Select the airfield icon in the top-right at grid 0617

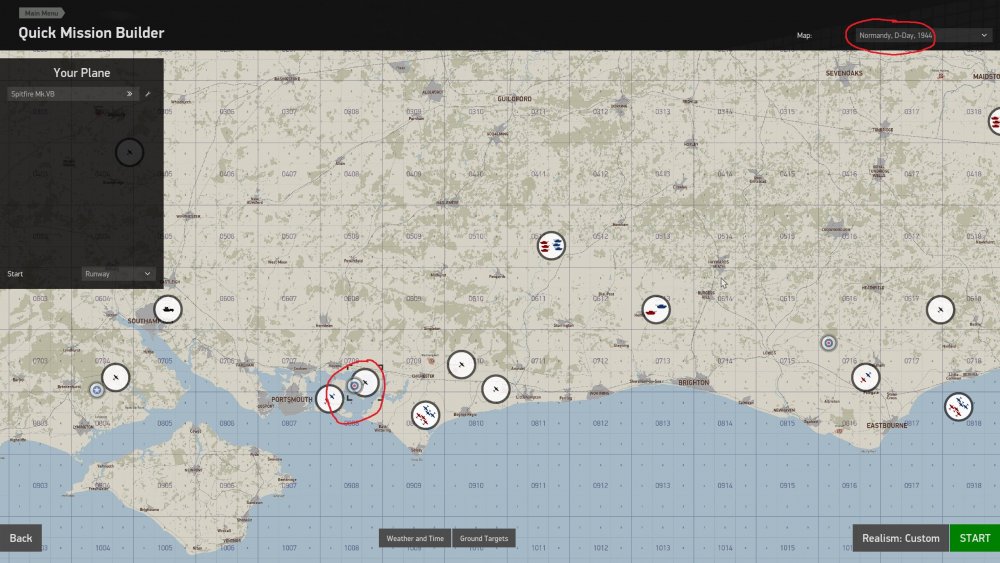tap(940, 309)
